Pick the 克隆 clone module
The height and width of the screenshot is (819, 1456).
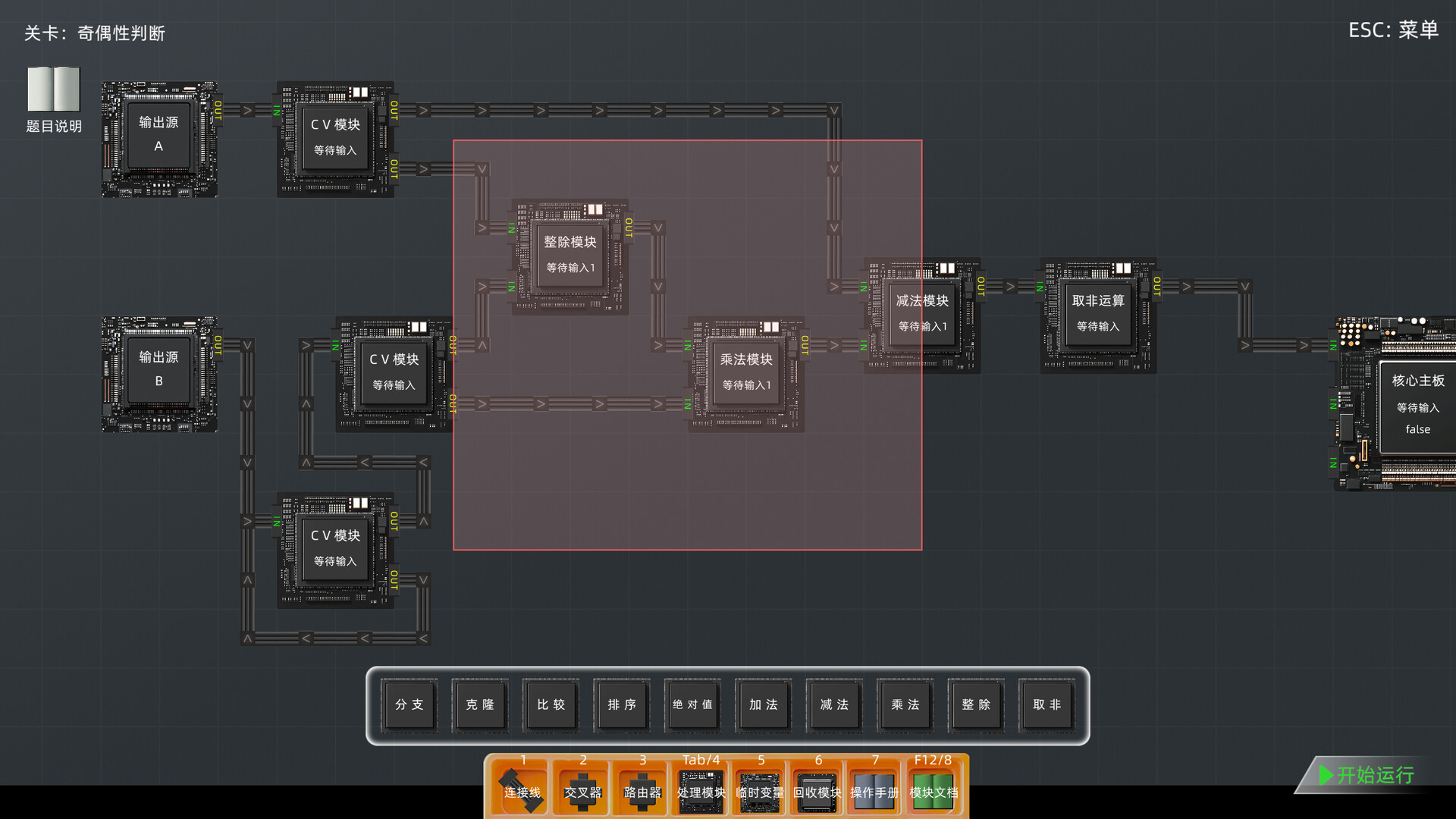click(x=480, y=705)
